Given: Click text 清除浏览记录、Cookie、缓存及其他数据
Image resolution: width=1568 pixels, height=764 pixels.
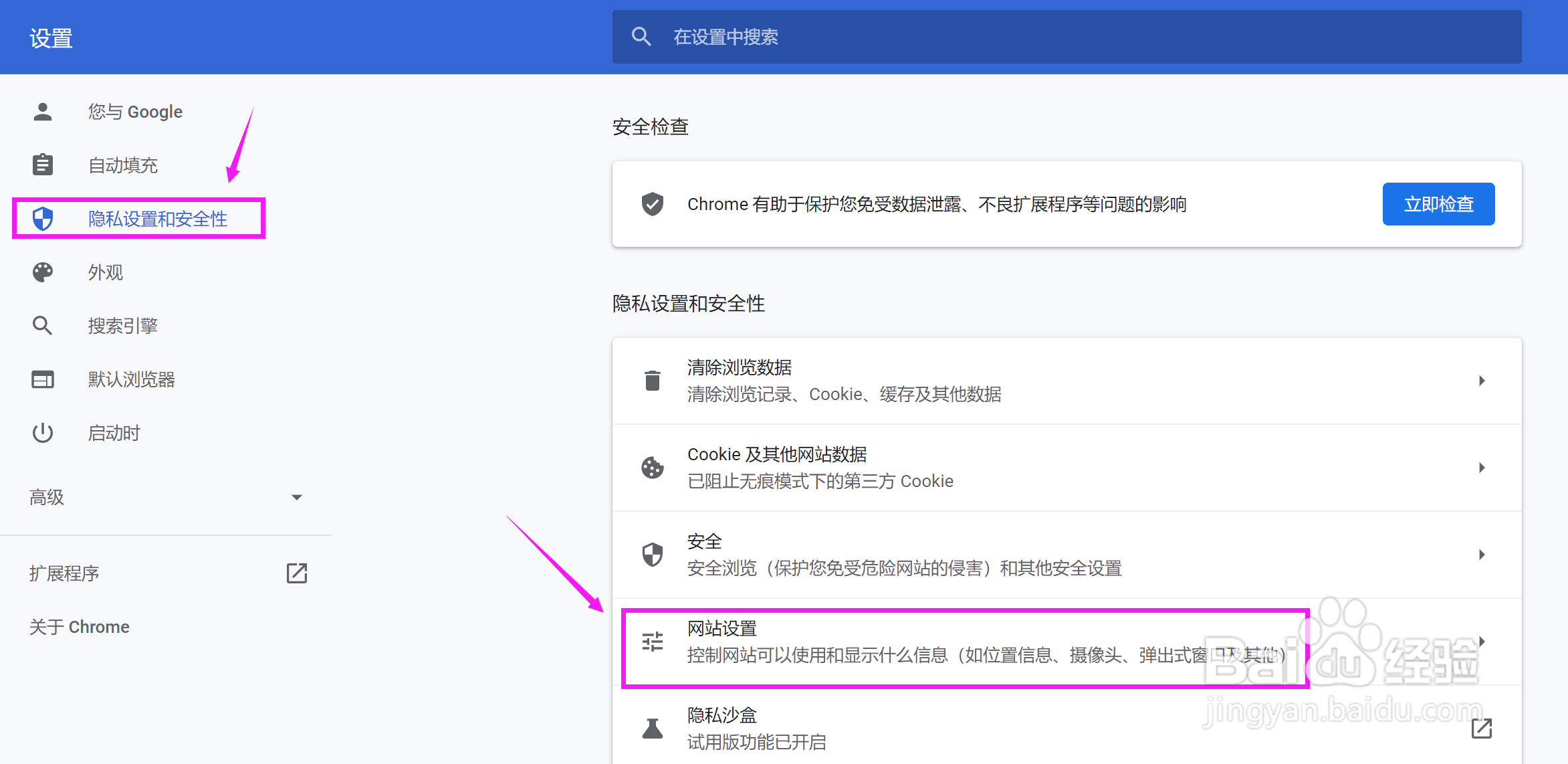Looking at the screenshot, I should coord(845,394).
